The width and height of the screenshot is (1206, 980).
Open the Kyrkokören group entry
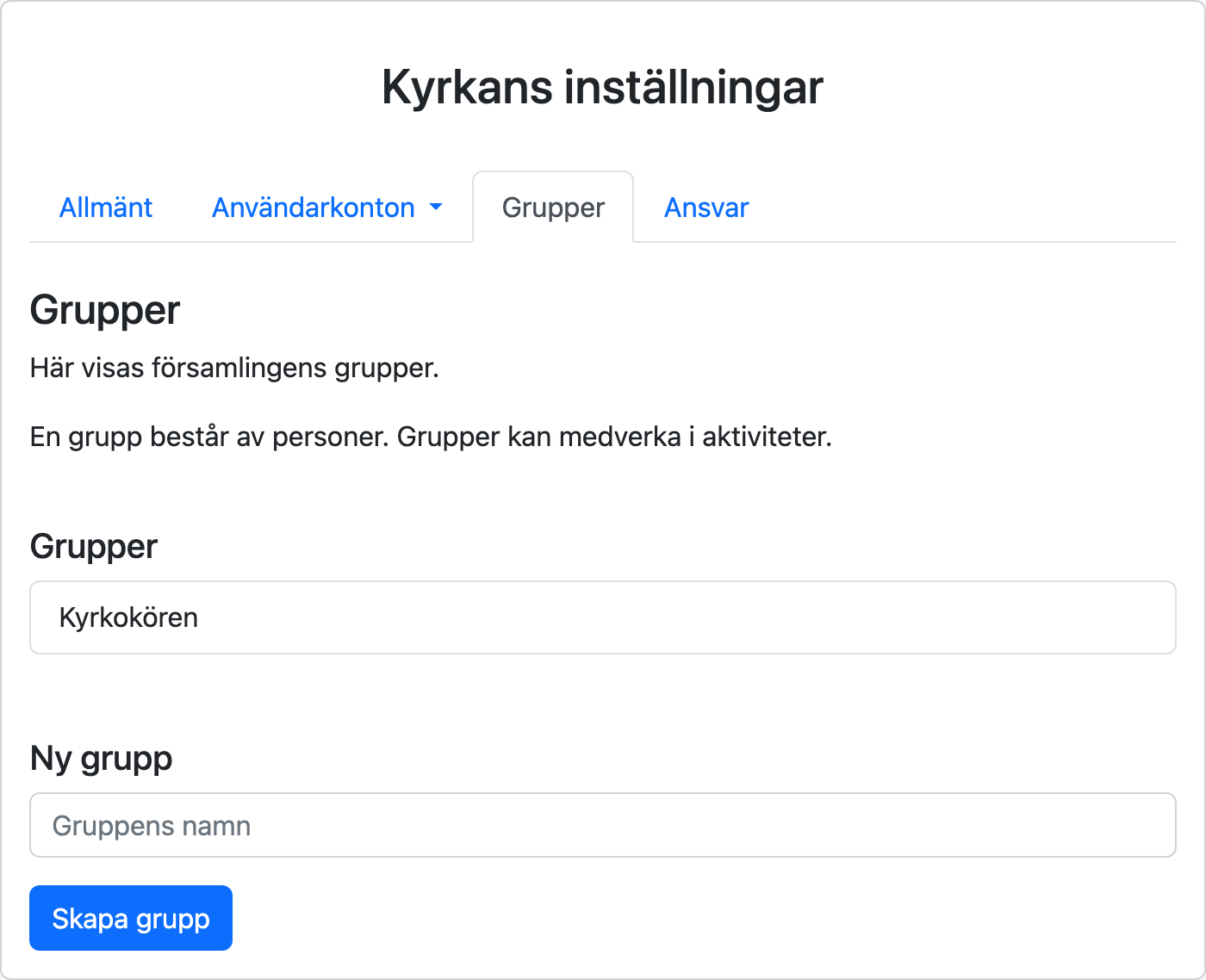(x=603, y=617)
